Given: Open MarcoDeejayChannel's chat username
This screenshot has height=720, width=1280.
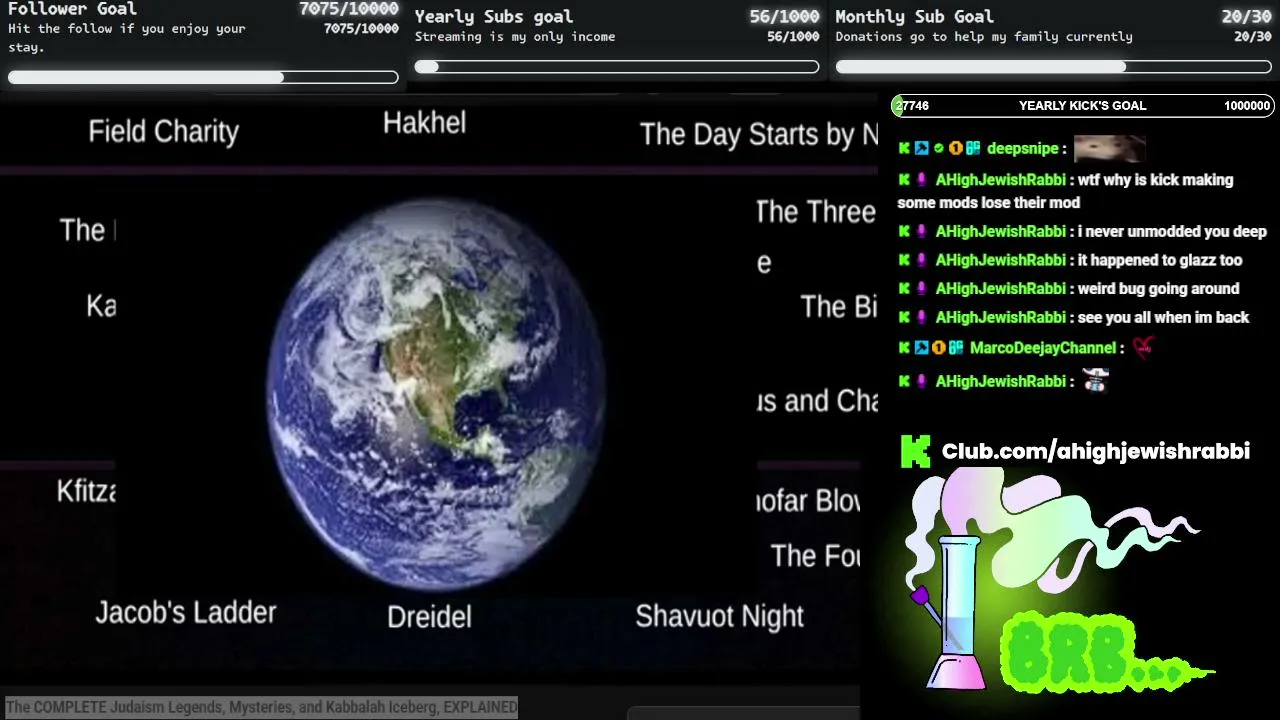Looking at the screenshot, I should point(1042,348).
